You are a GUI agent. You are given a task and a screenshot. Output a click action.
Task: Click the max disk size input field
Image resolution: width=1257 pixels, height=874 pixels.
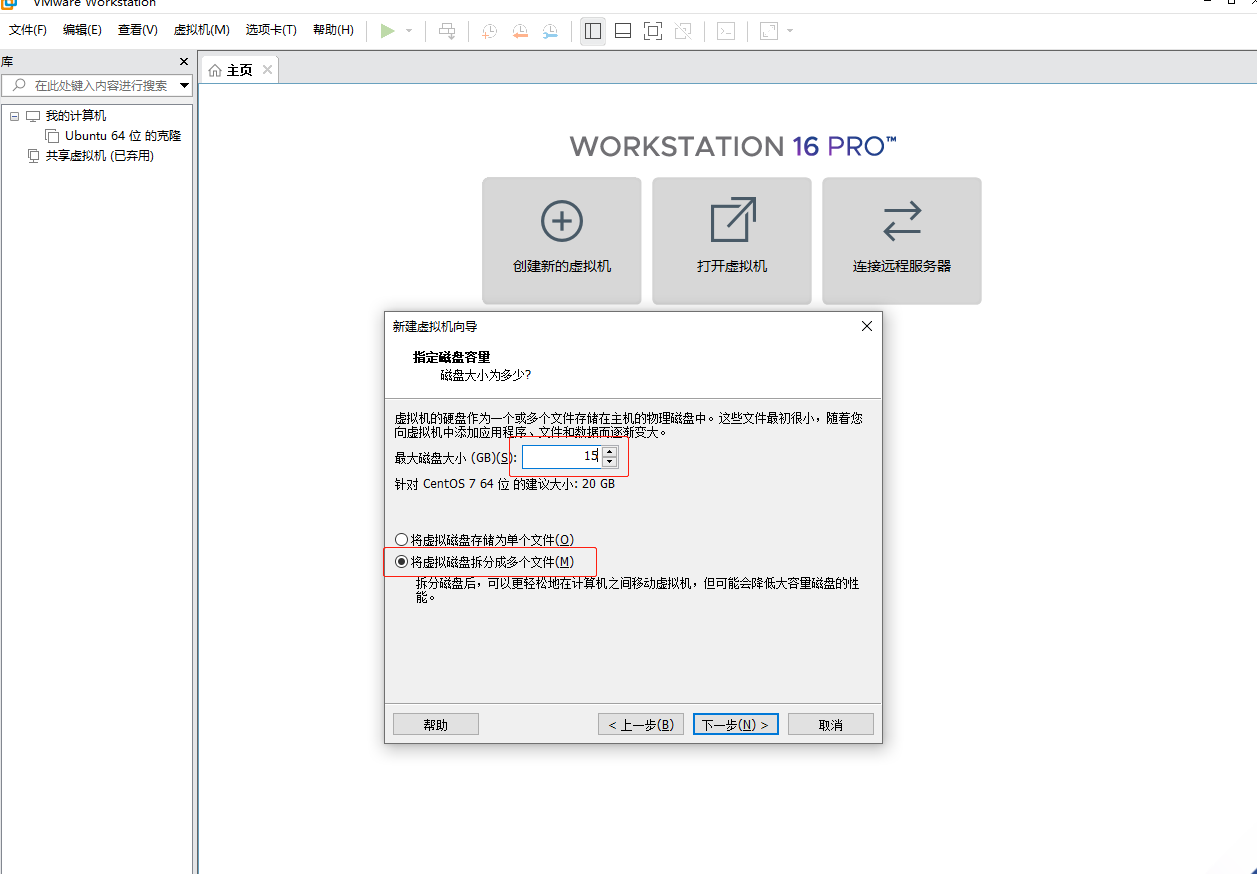pyautogui.click(x=561, y=457)
